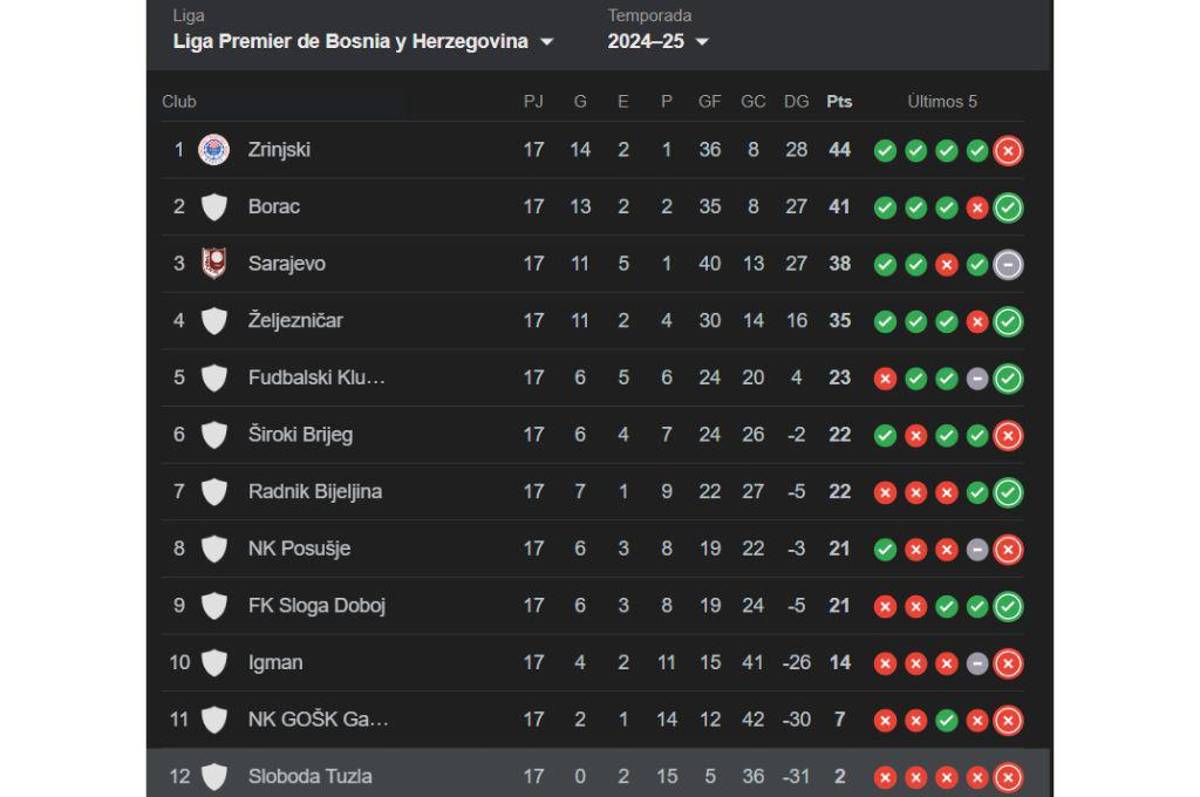This screenshot has width=1200, height=797.
Task: Open the Široki Brijeg team link
Action: click(x=300, y=435)
